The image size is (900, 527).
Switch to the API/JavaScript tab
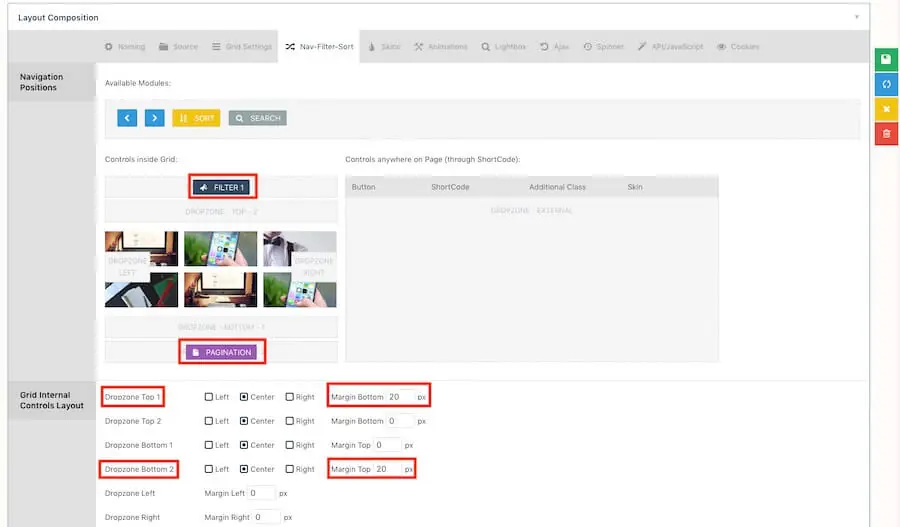tap(670, 46)
